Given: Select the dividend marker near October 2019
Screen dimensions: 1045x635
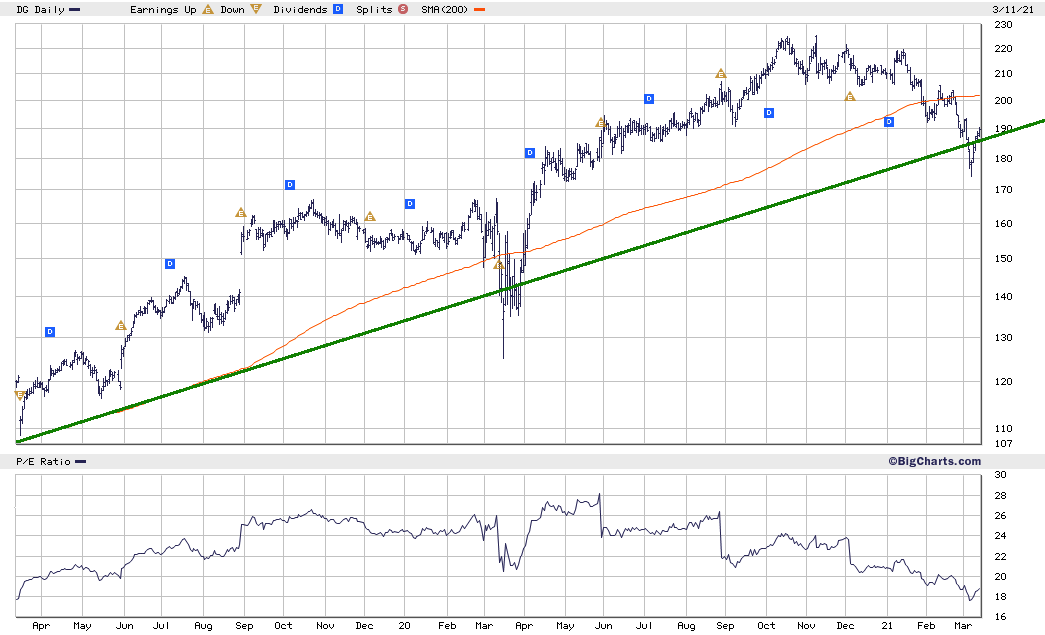Looking at the screenshot, I should click(x=290, y=185).
